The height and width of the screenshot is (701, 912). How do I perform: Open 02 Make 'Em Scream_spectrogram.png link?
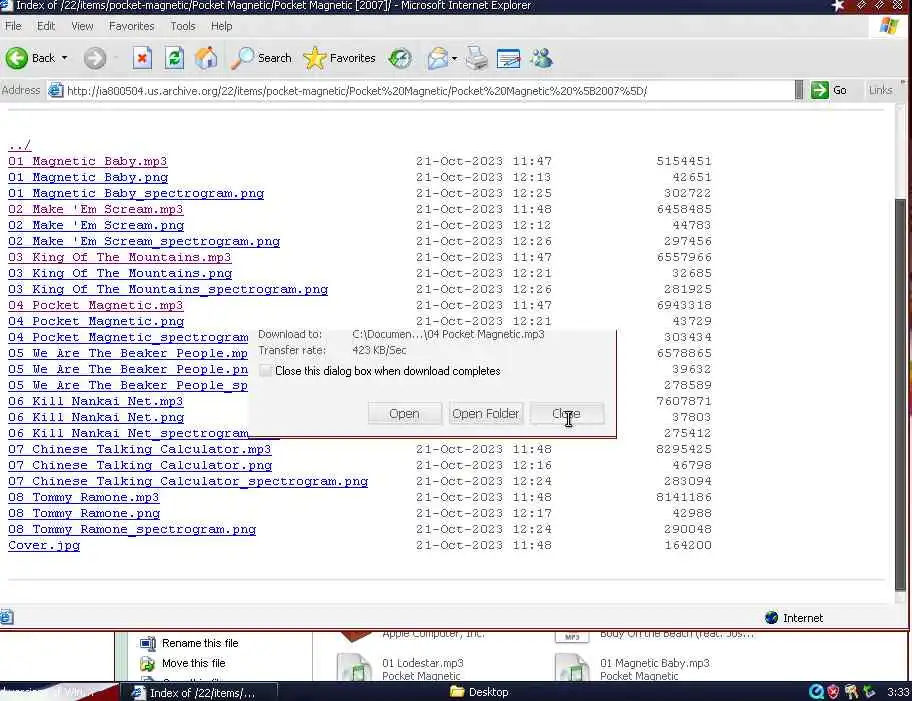(144, 241)
